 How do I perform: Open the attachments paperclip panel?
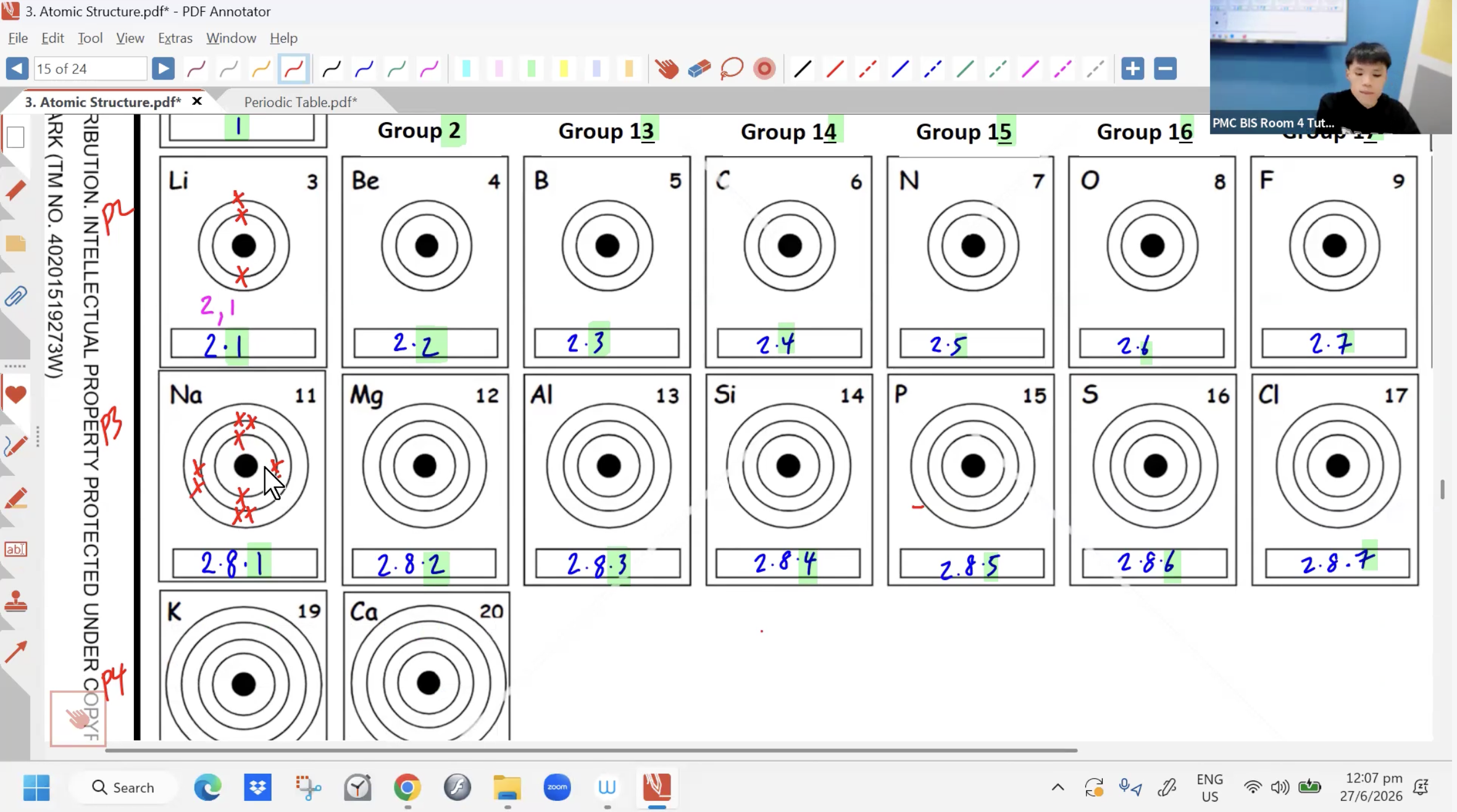(x=15, y=297)
